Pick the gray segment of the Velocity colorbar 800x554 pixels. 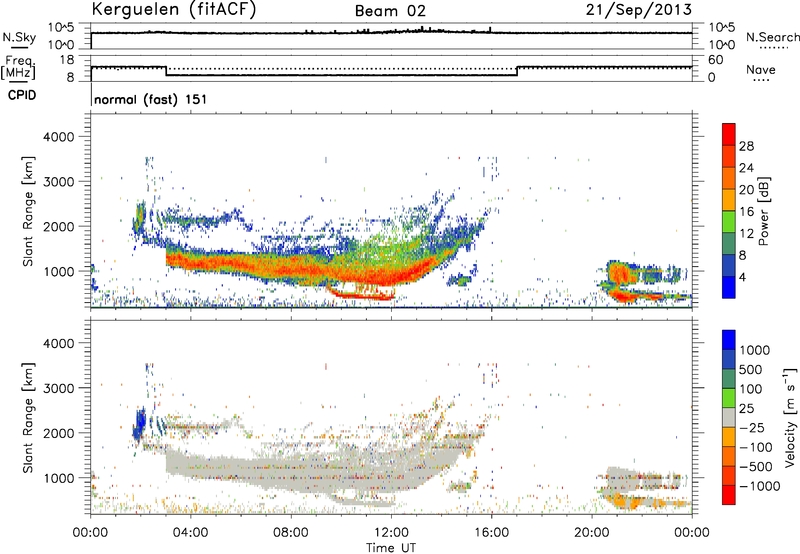pyautogui.click(x=729, y=417)
